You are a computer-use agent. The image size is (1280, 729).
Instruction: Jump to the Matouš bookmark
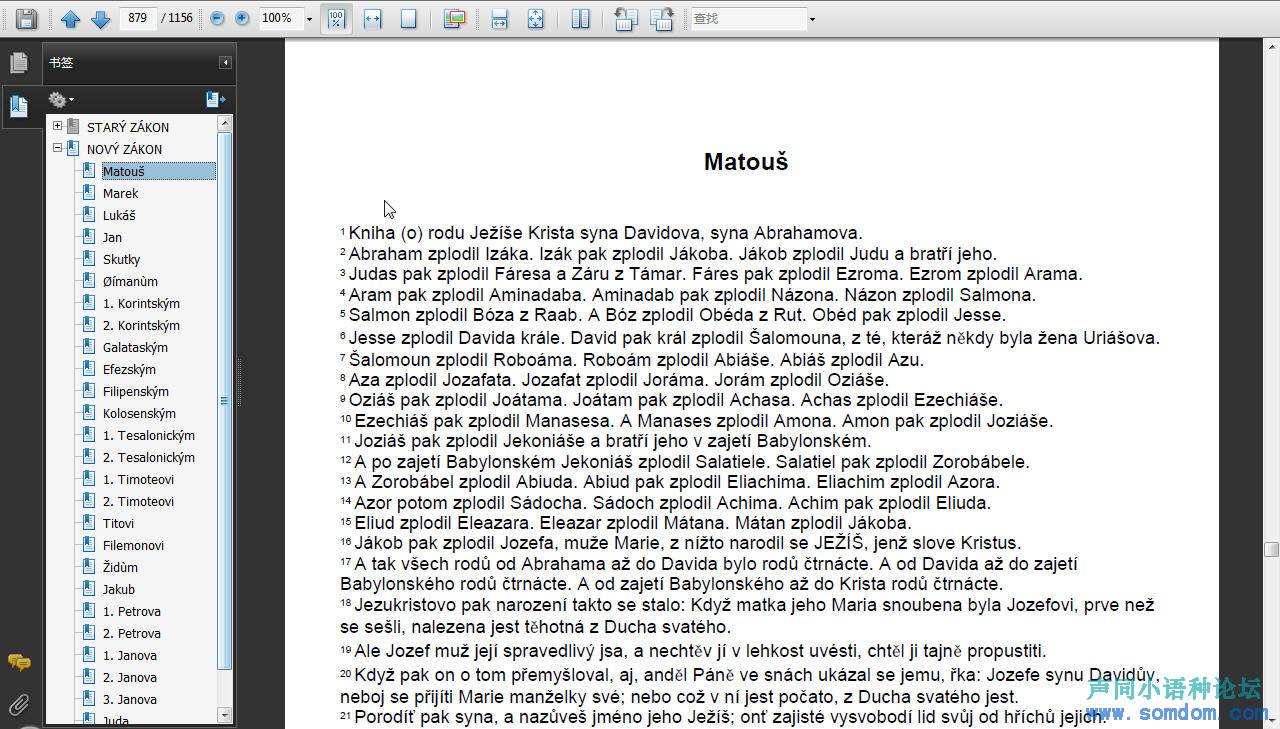point(158,171)
